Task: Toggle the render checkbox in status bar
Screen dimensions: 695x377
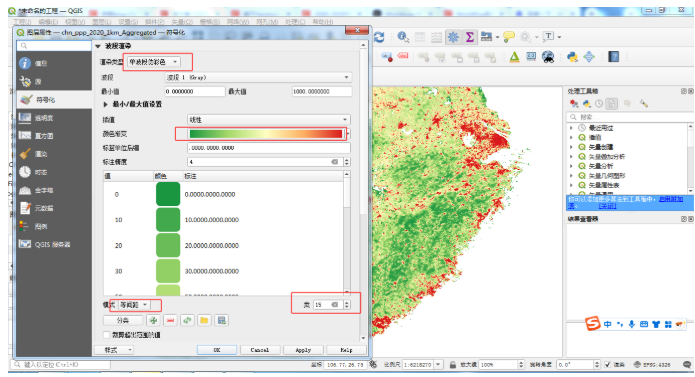Action: point(608,365)
